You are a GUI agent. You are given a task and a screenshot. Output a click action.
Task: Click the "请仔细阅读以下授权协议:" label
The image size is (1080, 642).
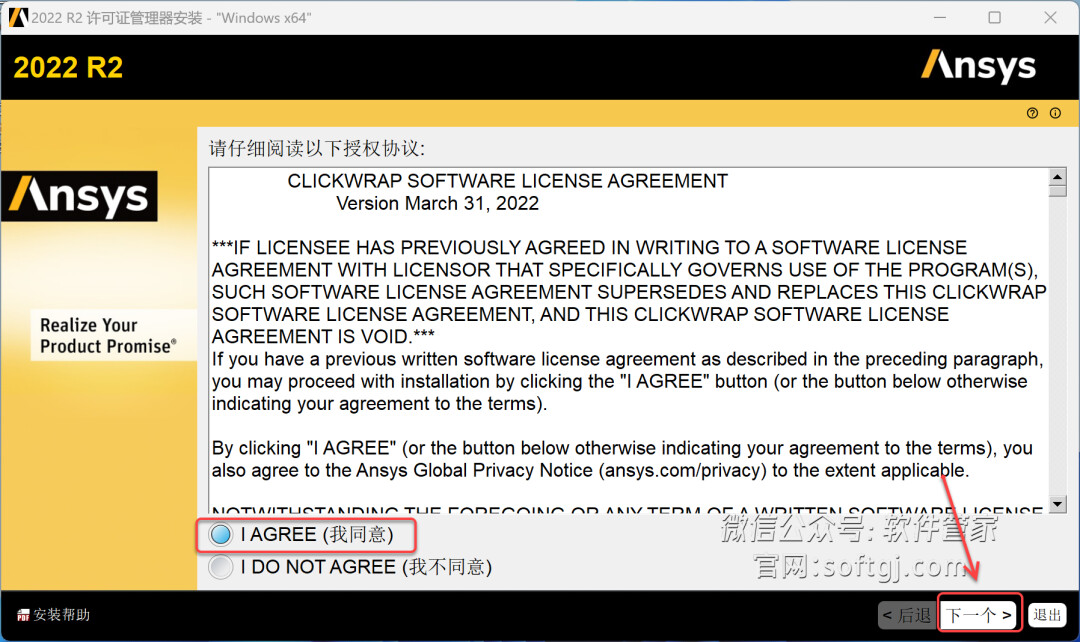pos(317,148)
